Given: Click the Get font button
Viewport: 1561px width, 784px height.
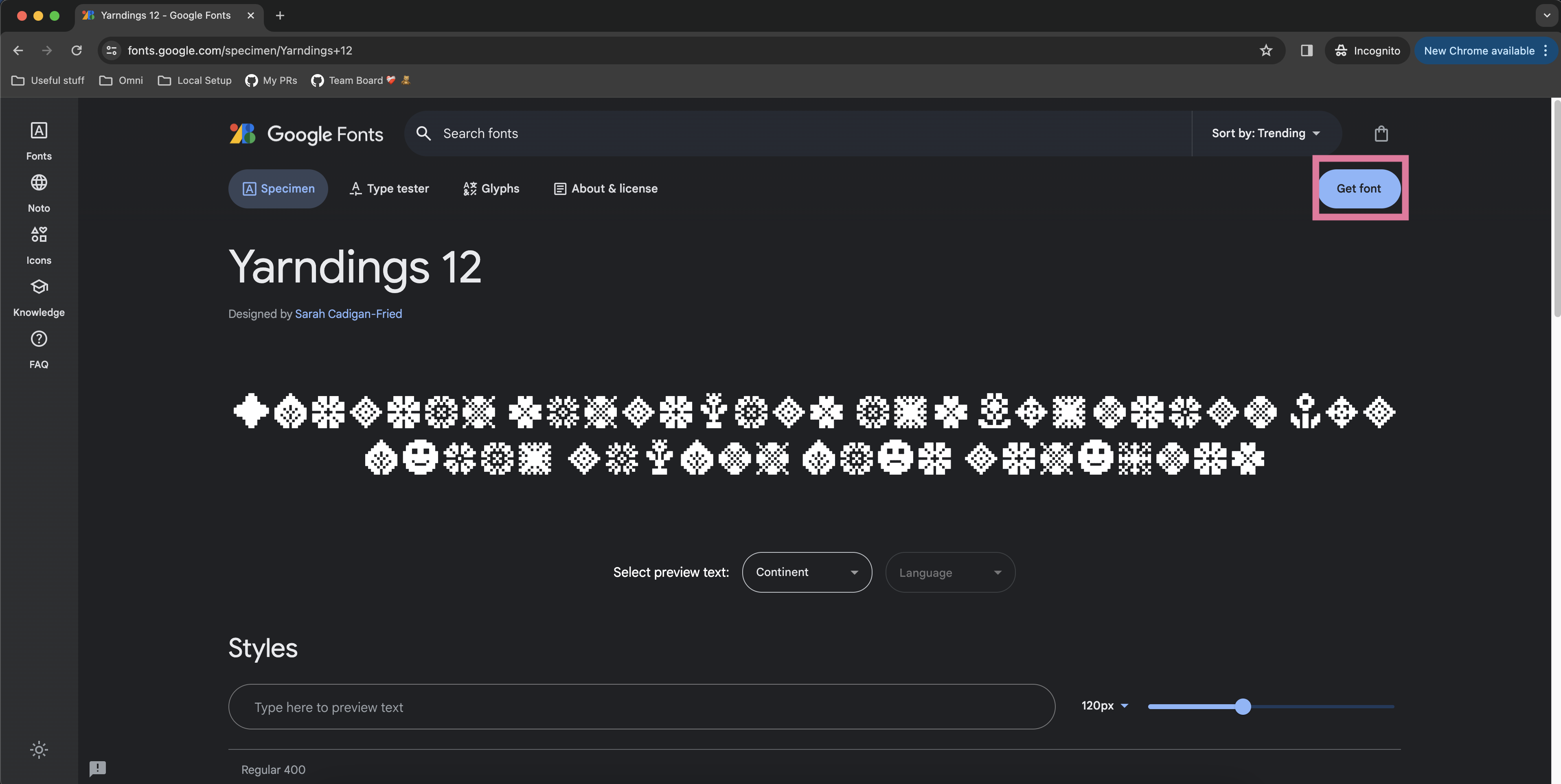Looking at the screenshot, I should click(1358, 188).
